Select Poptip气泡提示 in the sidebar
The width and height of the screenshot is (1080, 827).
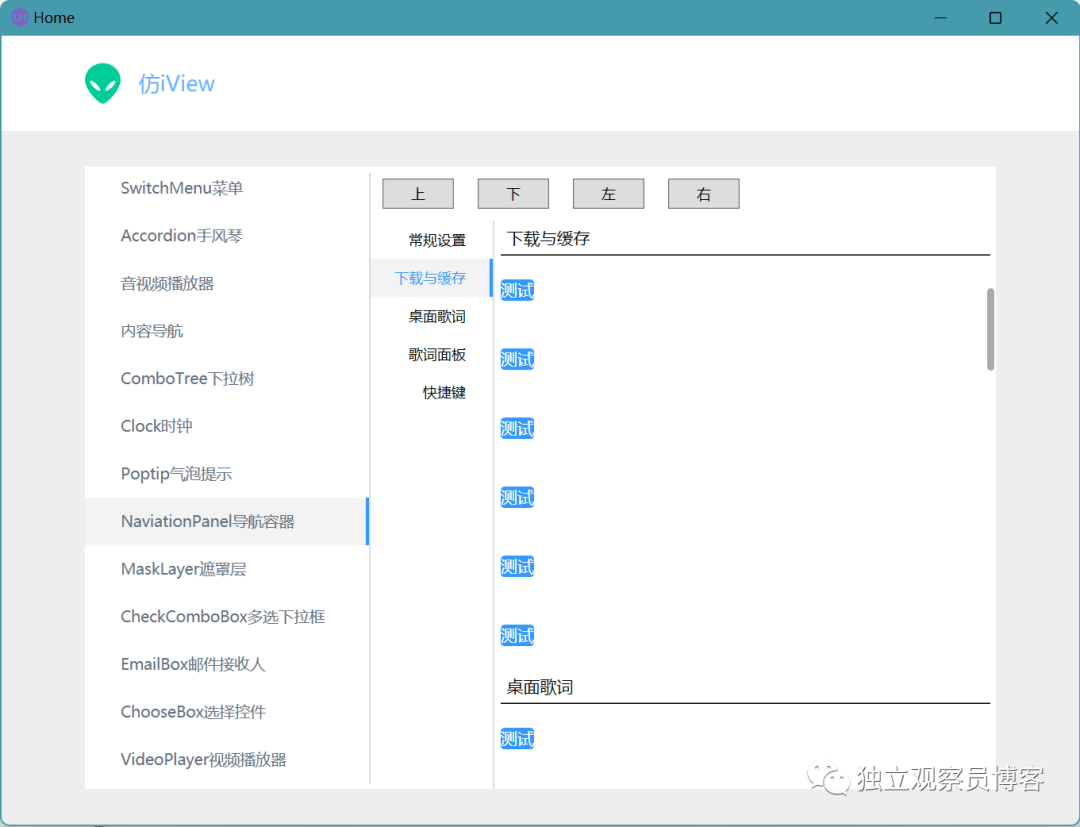tap(227, 473)
